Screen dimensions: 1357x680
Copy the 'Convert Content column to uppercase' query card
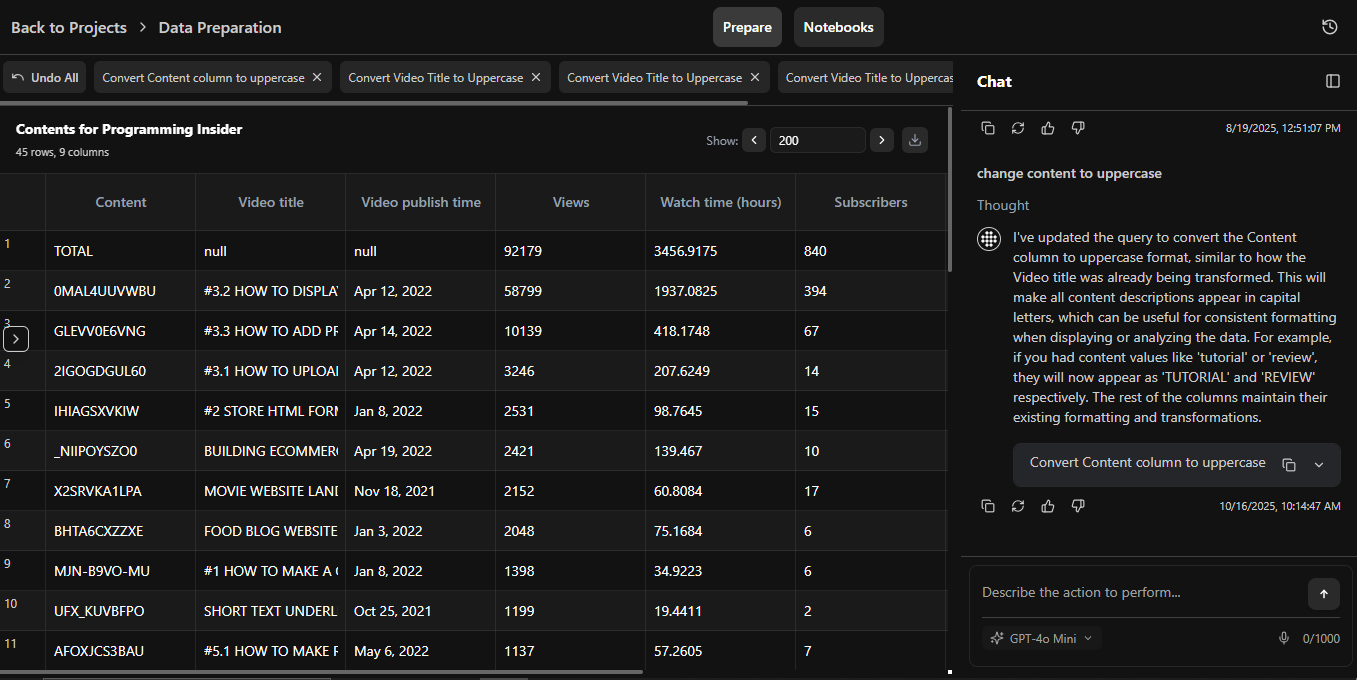(1289, 464)
